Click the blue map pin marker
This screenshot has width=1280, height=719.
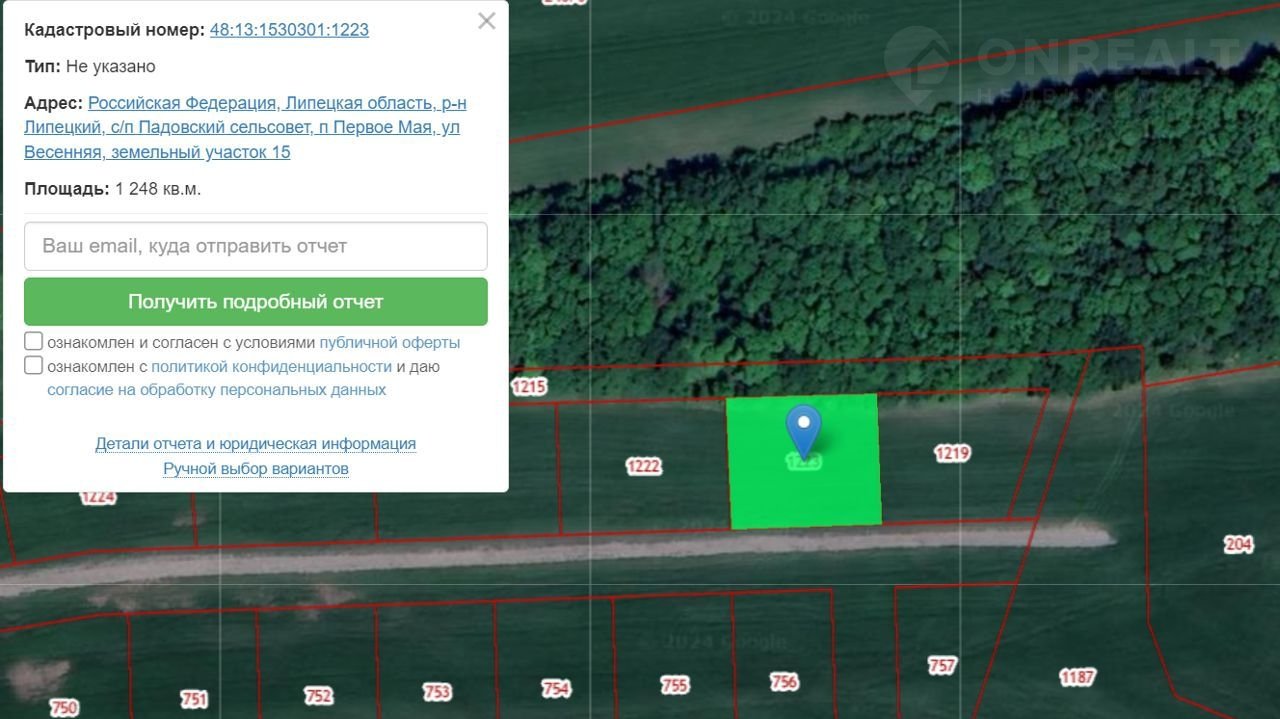[803, 428]
